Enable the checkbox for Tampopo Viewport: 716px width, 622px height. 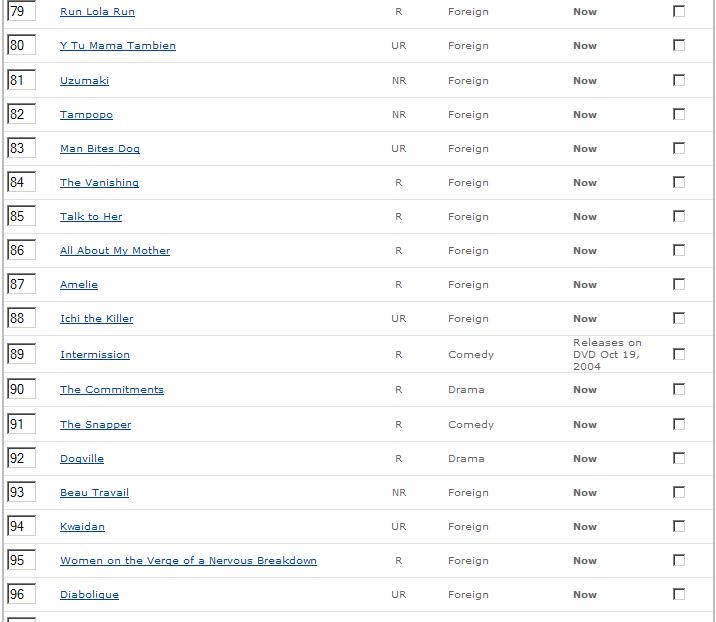679,114
